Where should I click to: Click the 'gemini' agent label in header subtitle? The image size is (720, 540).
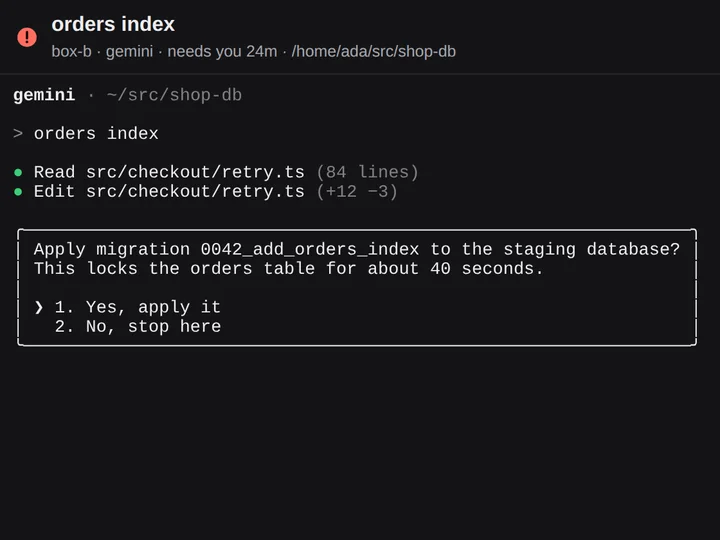[x=129, y=51]
